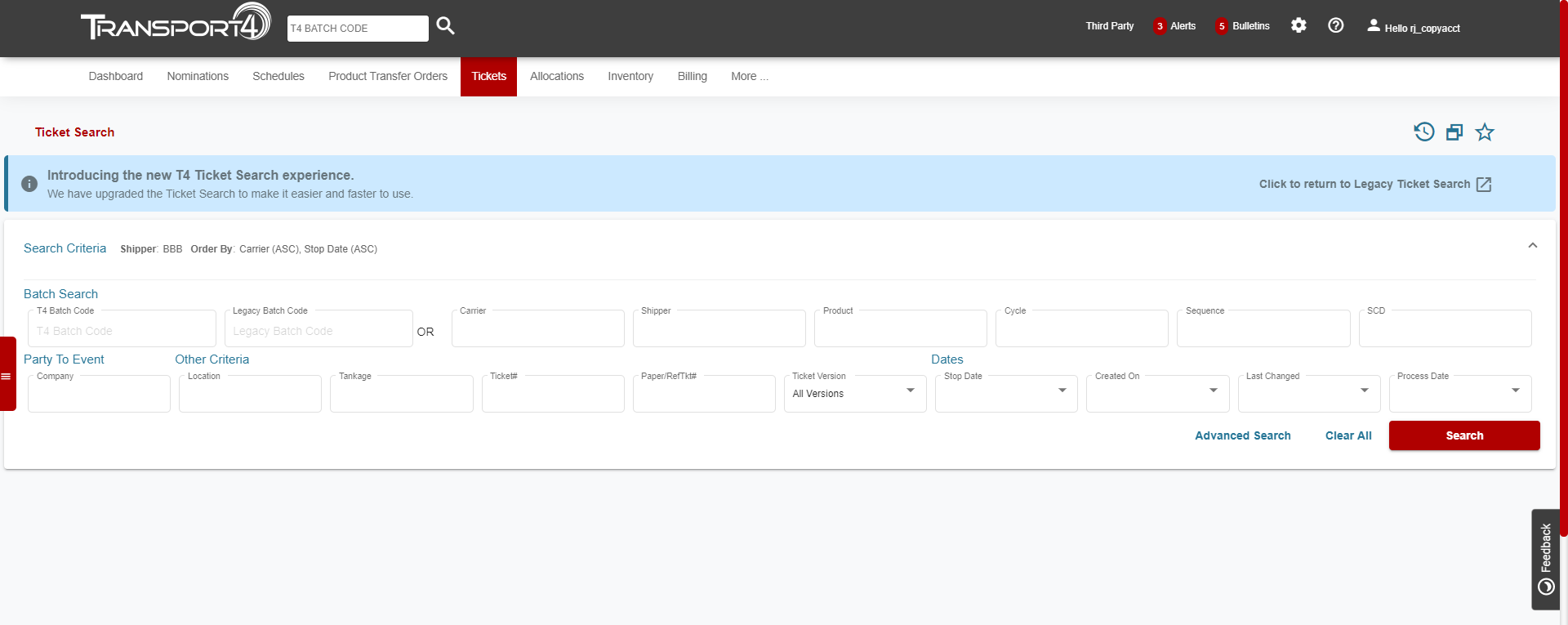Collapse the Search Criteria panel
The height and width of the screenshot is (625, 1568).
pyautogui.click(x=1533, y=246)
